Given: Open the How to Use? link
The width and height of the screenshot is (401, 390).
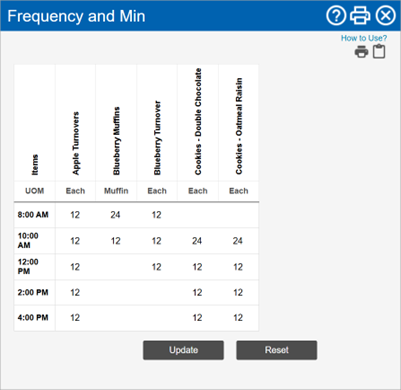Looking at the screenshot, I should coord(364,38).
